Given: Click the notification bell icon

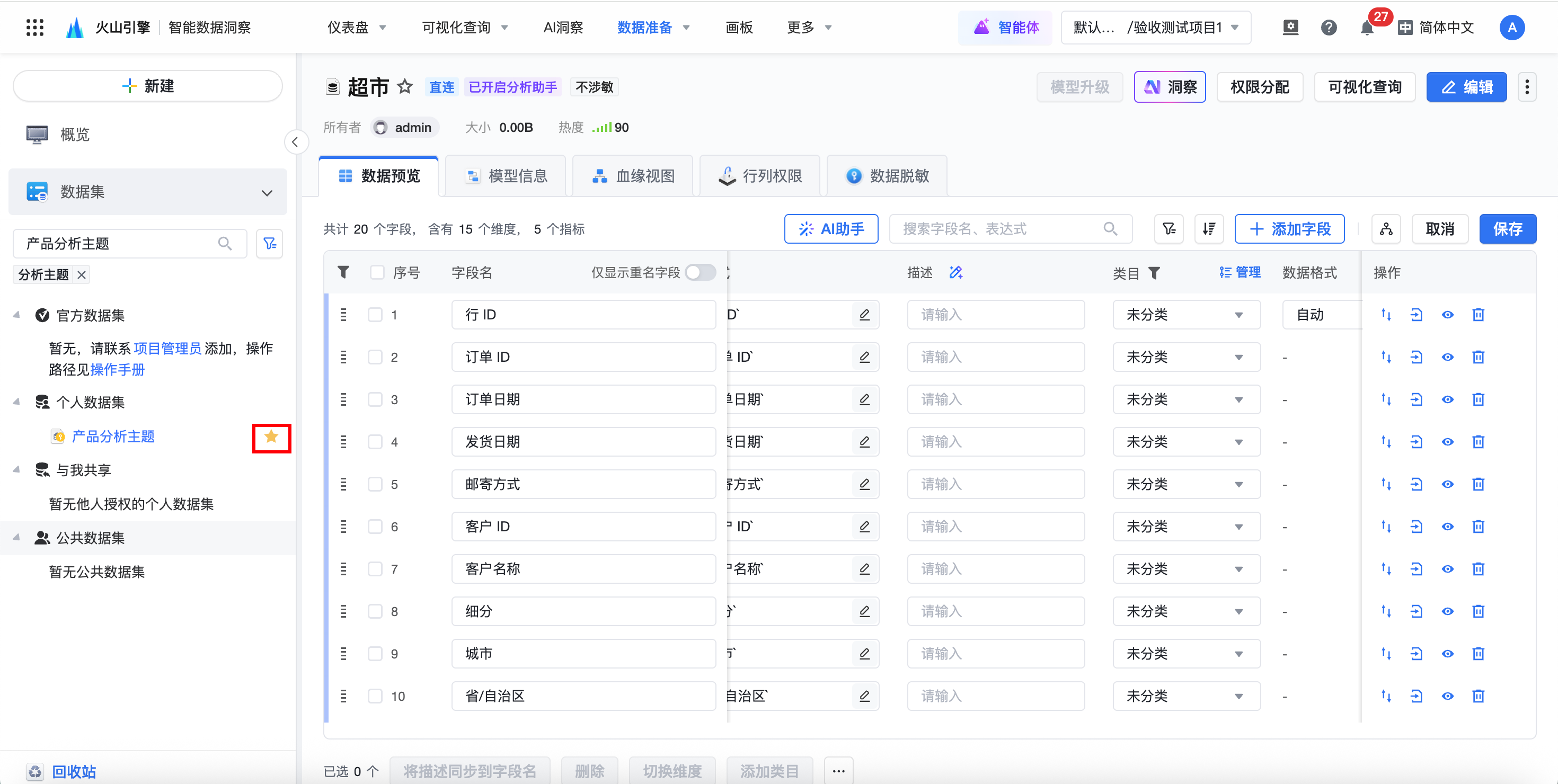Looking at the screenshot, I should pyautogui.click(x=1366, y=28).
